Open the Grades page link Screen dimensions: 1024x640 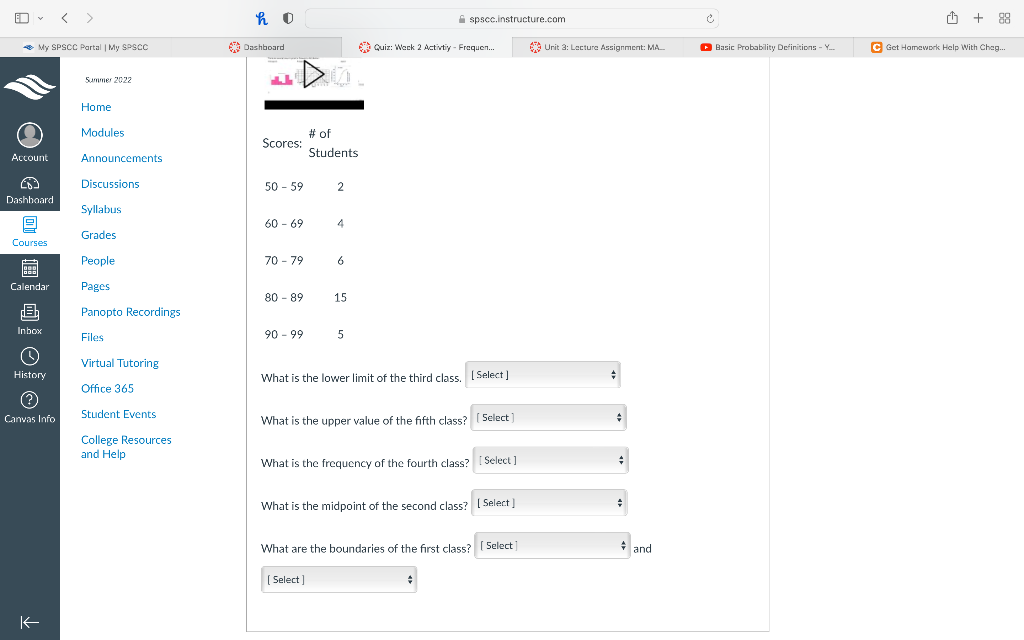[98, 234]
